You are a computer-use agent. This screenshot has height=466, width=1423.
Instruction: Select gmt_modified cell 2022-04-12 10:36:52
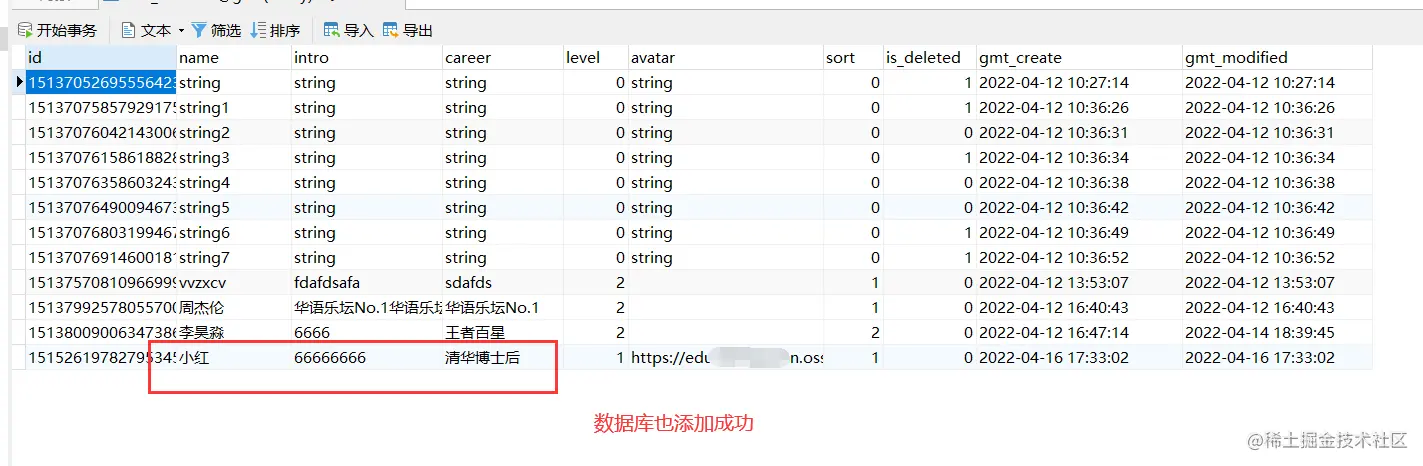click(x=1277, y=257)
